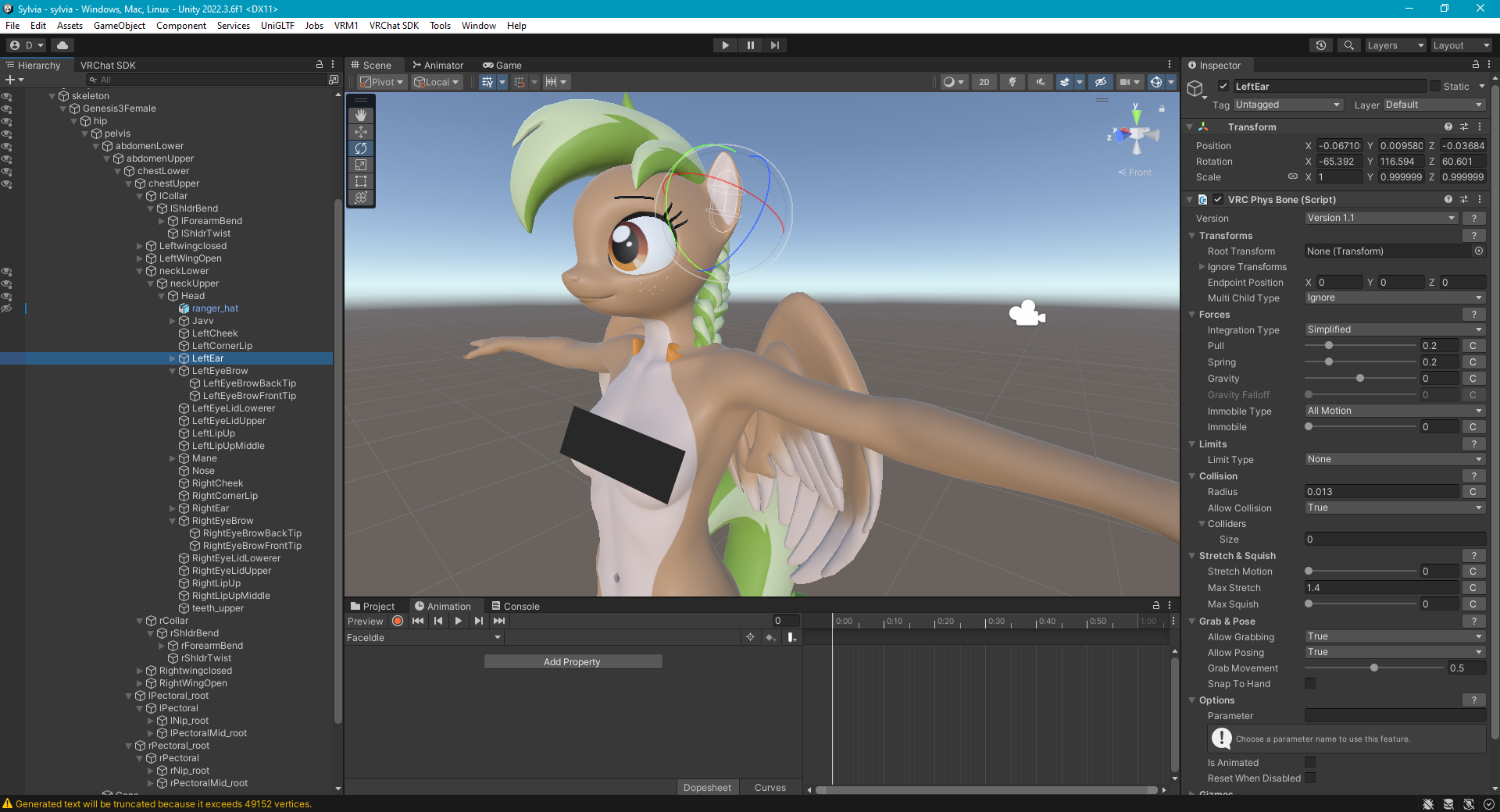Click the Preview button in Animation
The width and height of the screenshot is (1500, 812).
tap(366, 621)
